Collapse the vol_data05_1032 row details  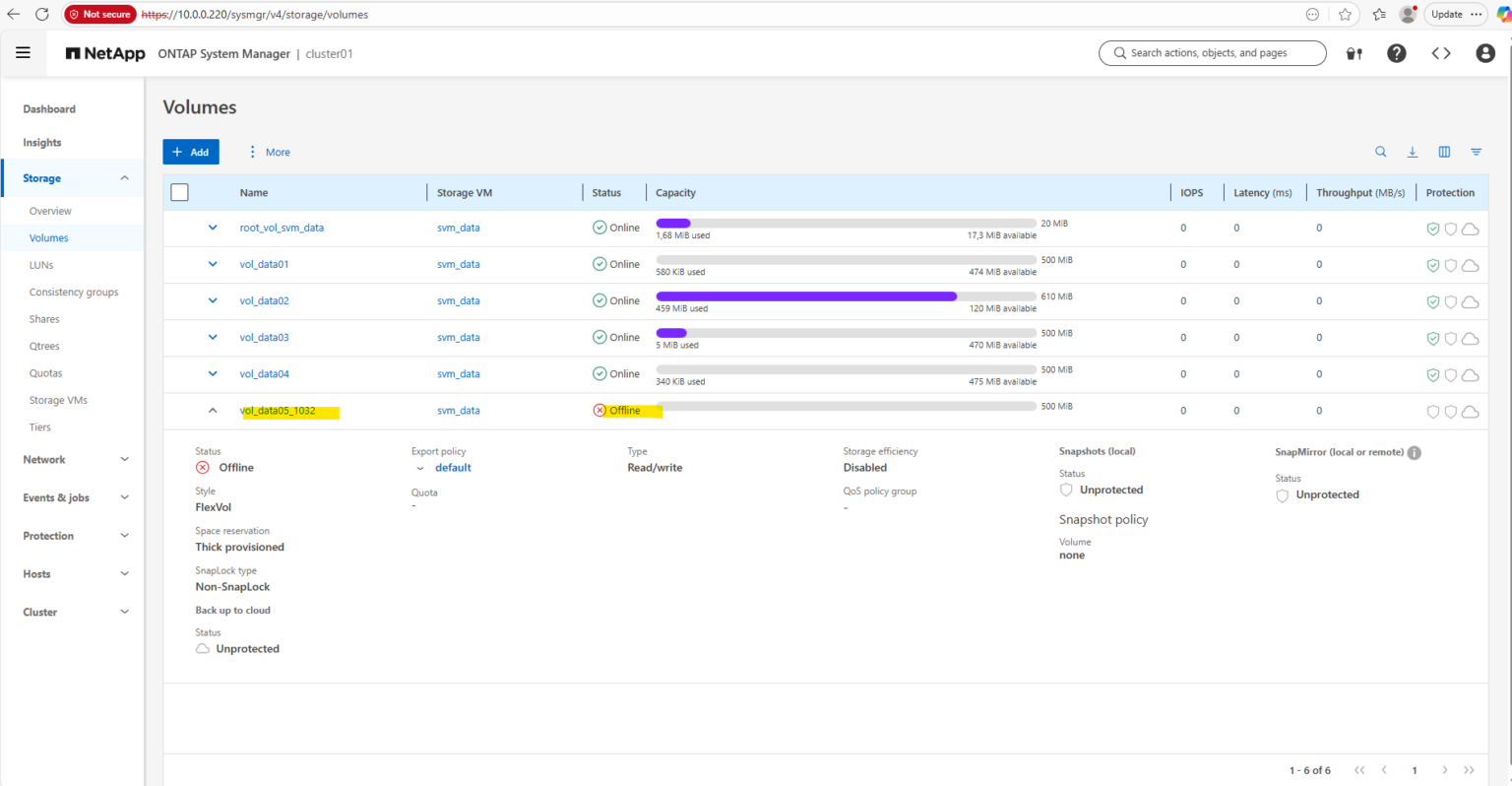[x=213, y=410]
